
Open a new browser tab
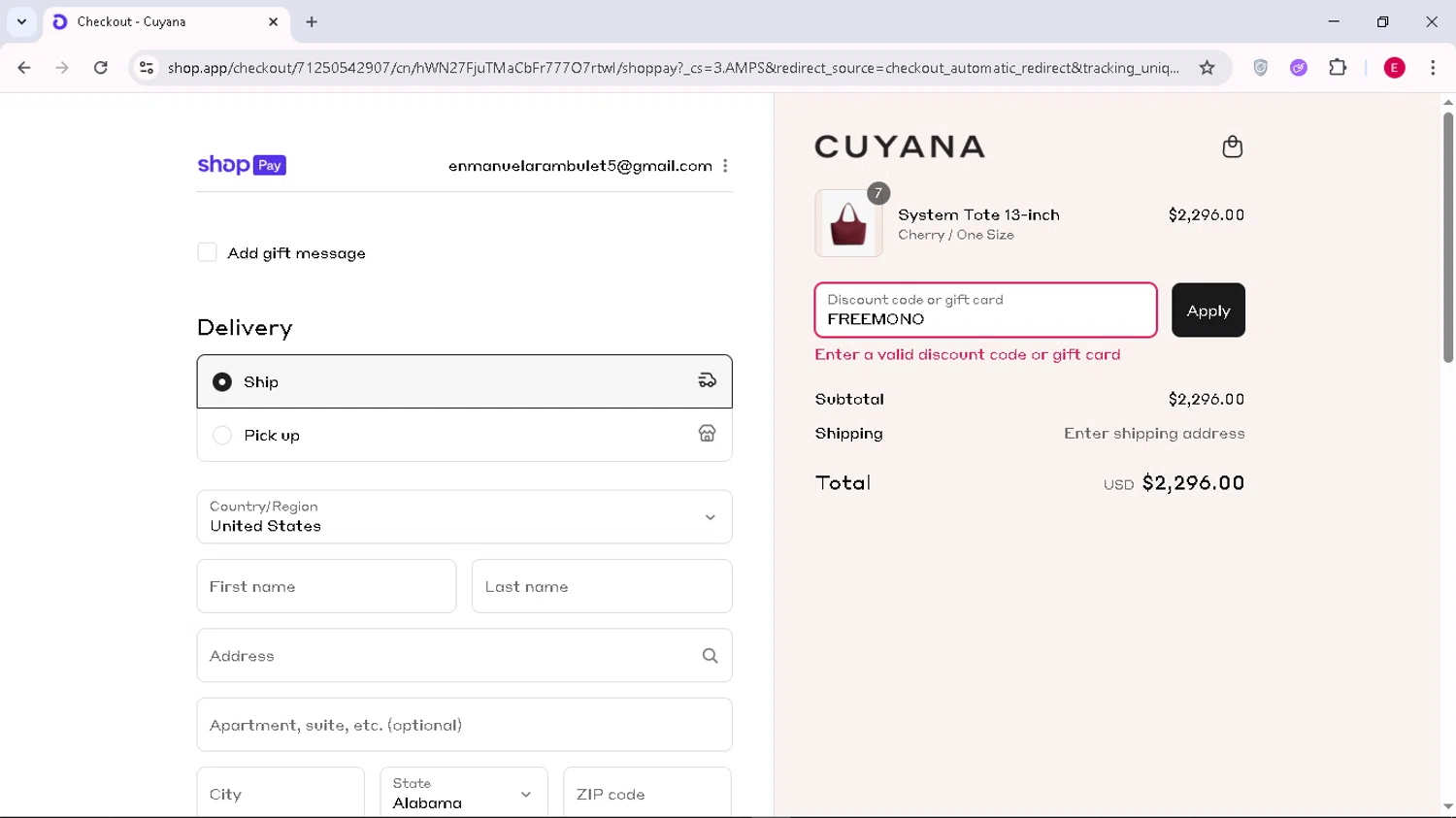click(312, 21)
